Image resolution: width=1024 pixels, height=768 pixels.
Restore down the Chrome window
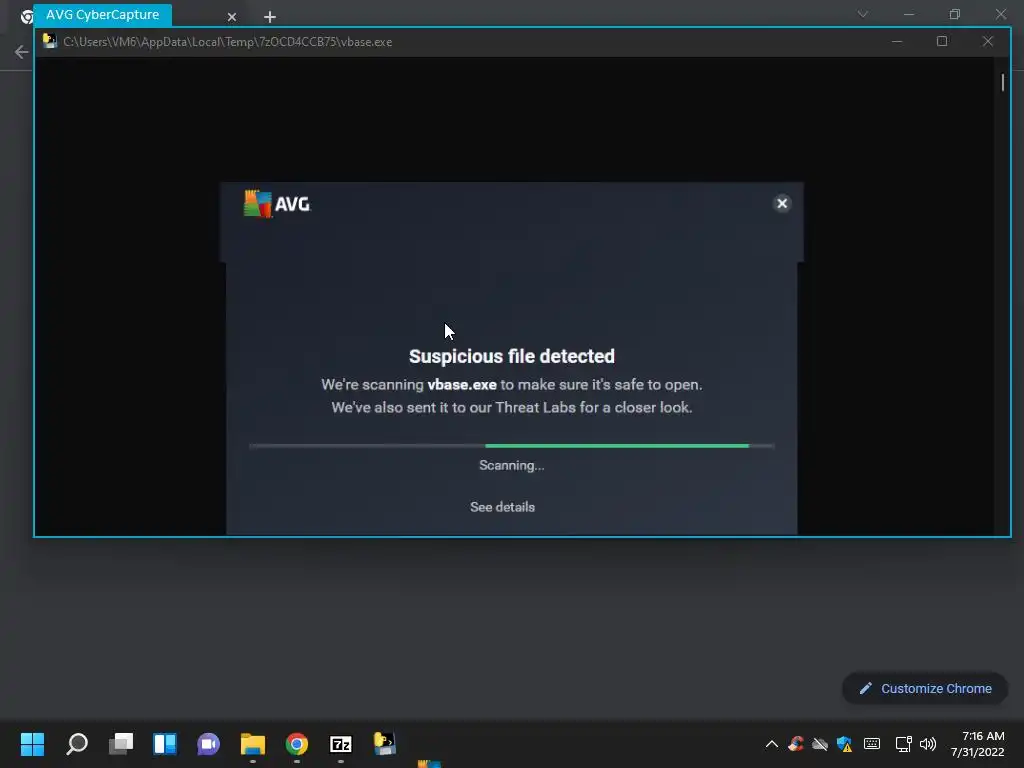point(955,14)
